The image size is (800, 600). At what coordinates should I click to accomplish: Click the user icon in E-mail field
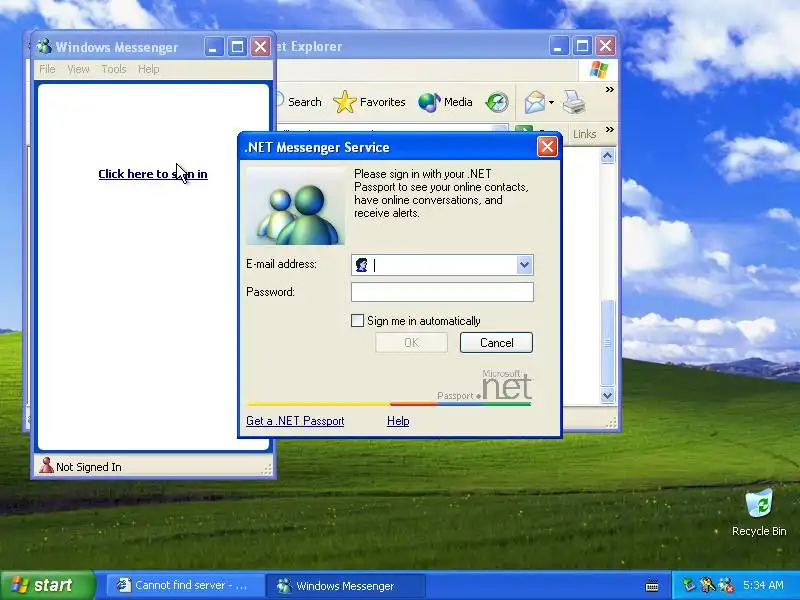click(362, 265)
